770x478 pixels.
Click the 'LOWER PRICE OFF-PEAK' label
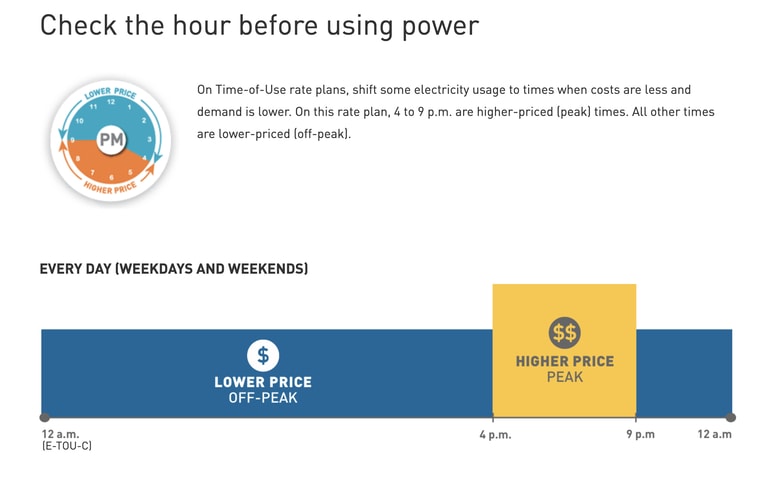[x=263, y=390]
